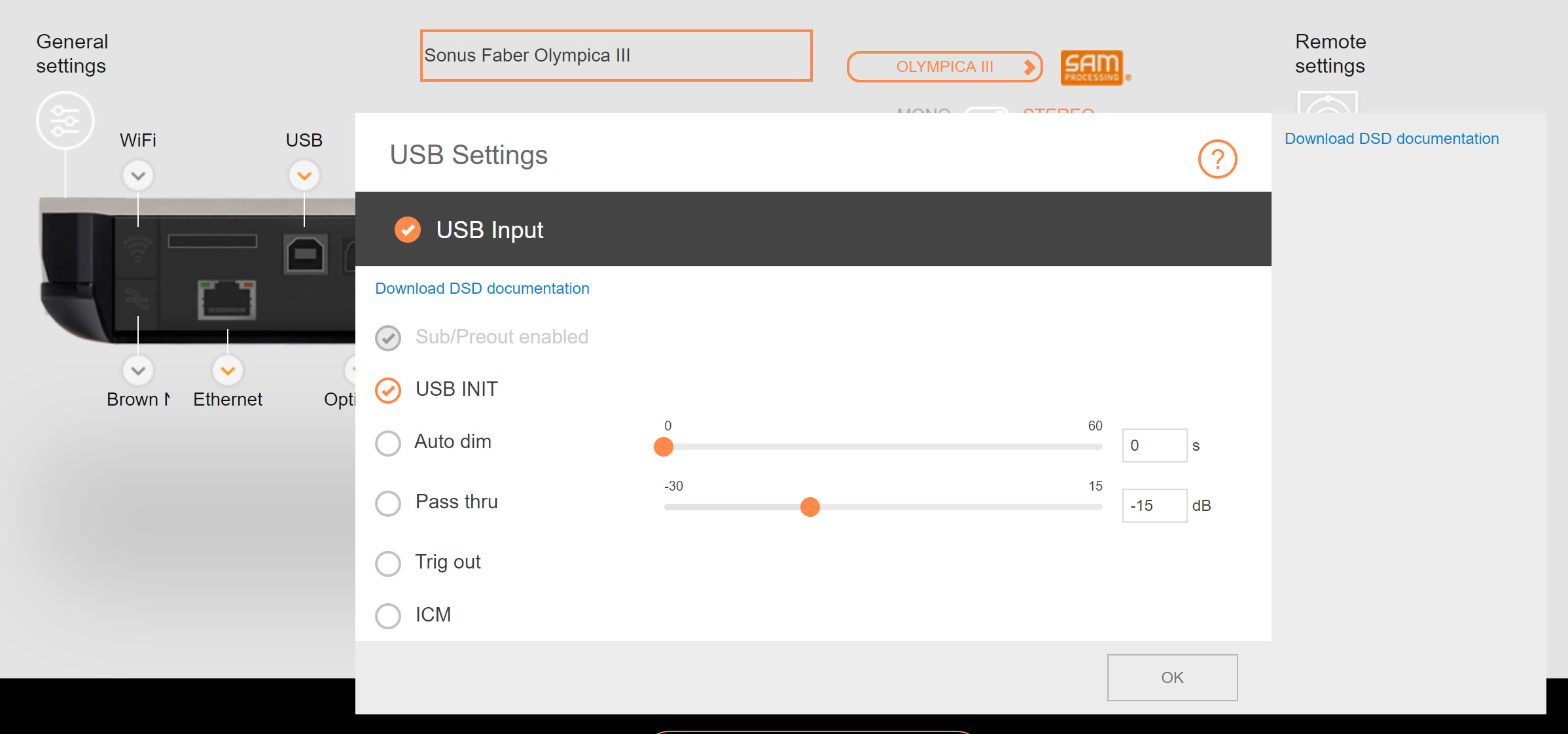Toggle the Mono/Stereo switch

click(987, 110)
